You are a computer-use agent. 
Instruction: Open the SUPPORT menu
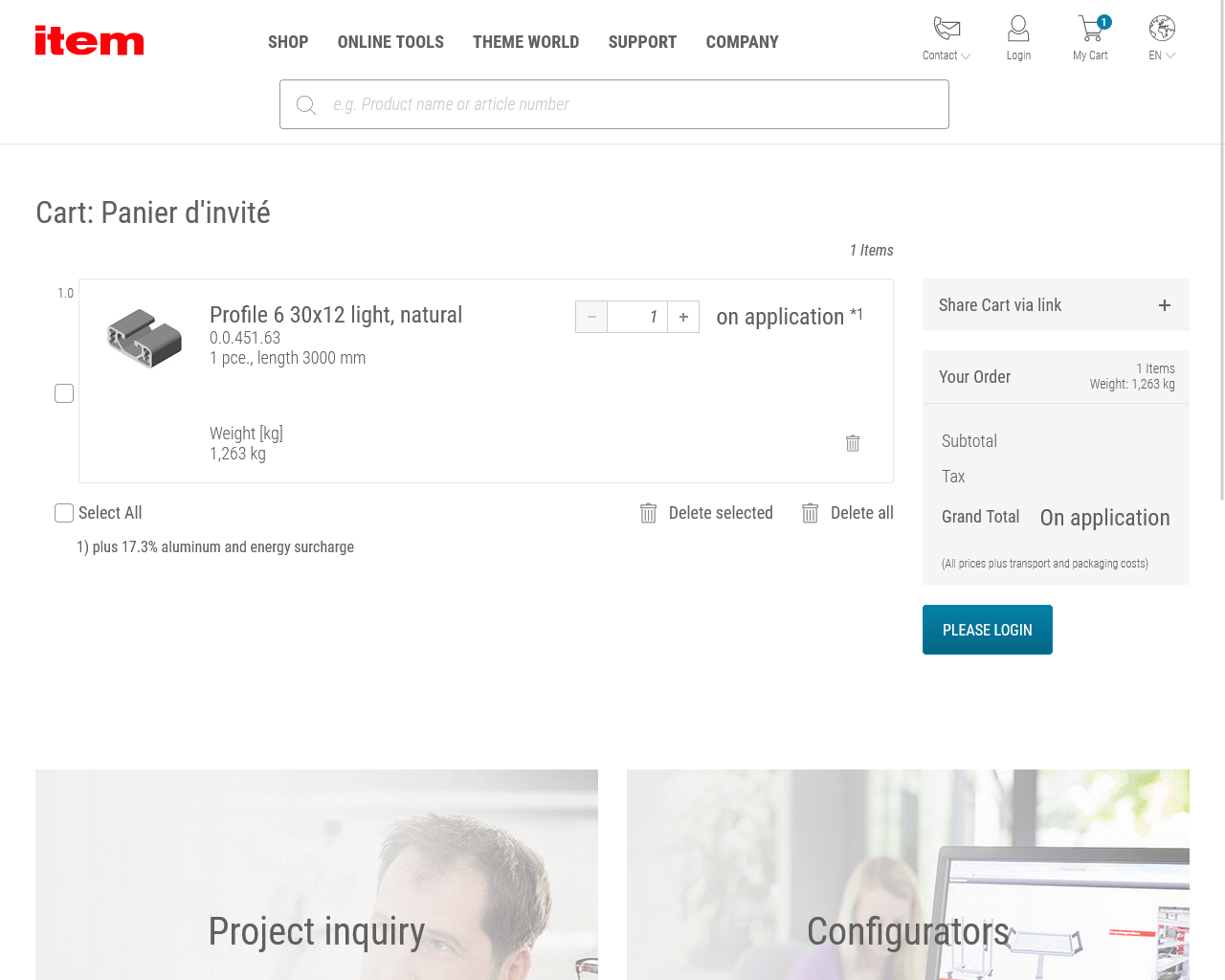tap(642, 42)
